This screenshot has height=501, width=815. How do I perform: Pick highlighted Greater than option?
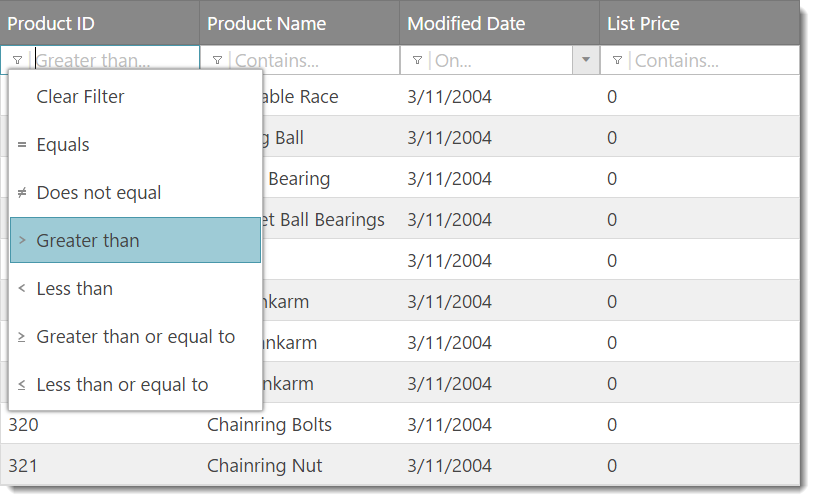pyautogui.click(x=88, y=241)
